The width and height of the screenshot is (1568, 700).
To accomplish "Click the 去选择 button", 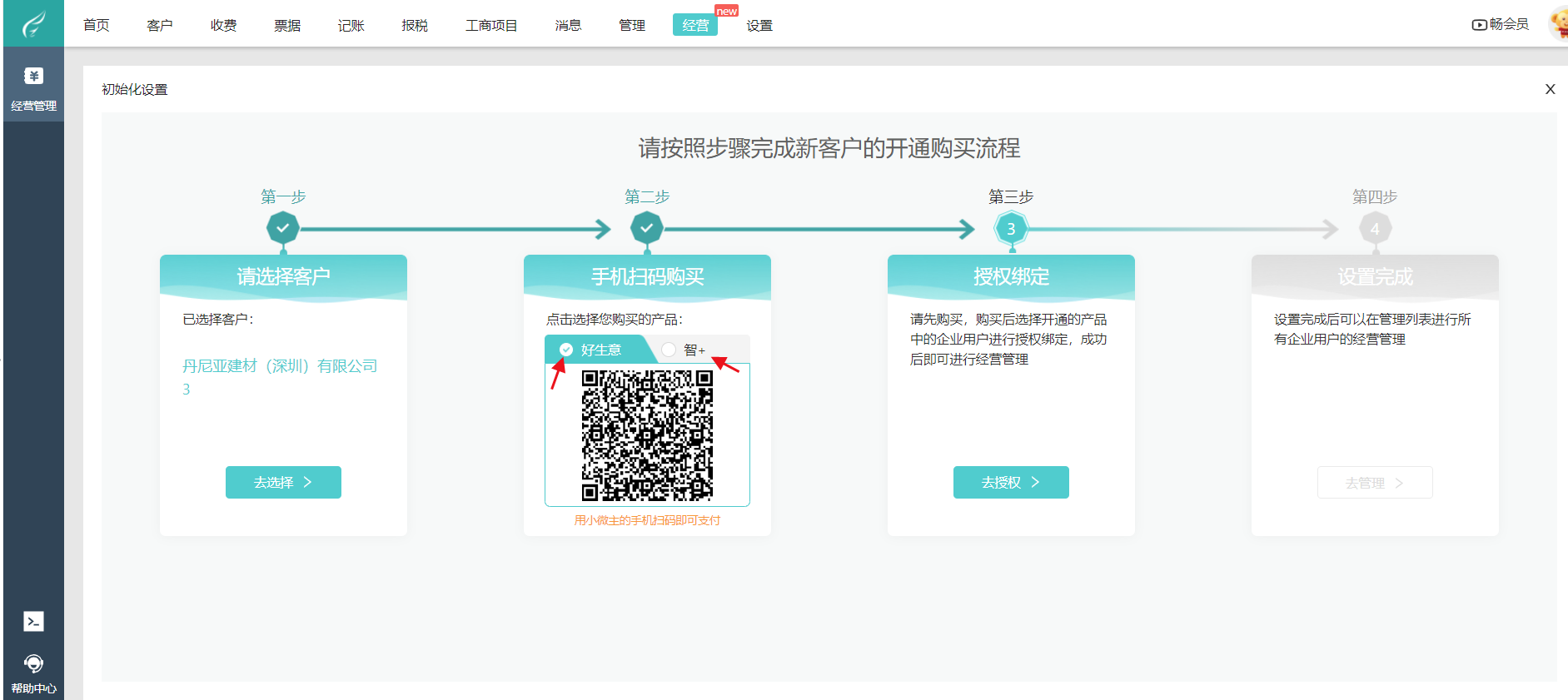I will (283, 482).
